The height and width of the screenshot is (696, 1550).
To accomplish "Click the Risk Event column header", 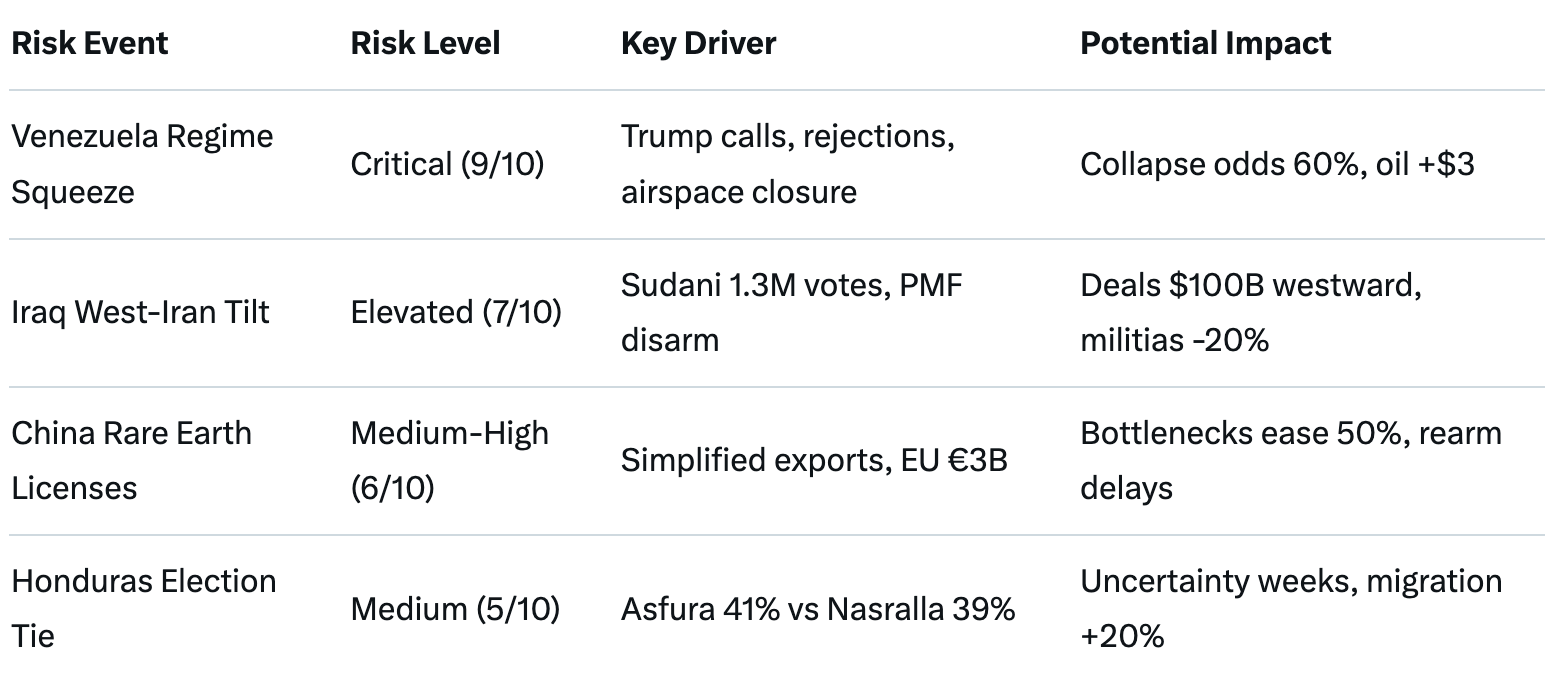I will click(x=90, y=43).
